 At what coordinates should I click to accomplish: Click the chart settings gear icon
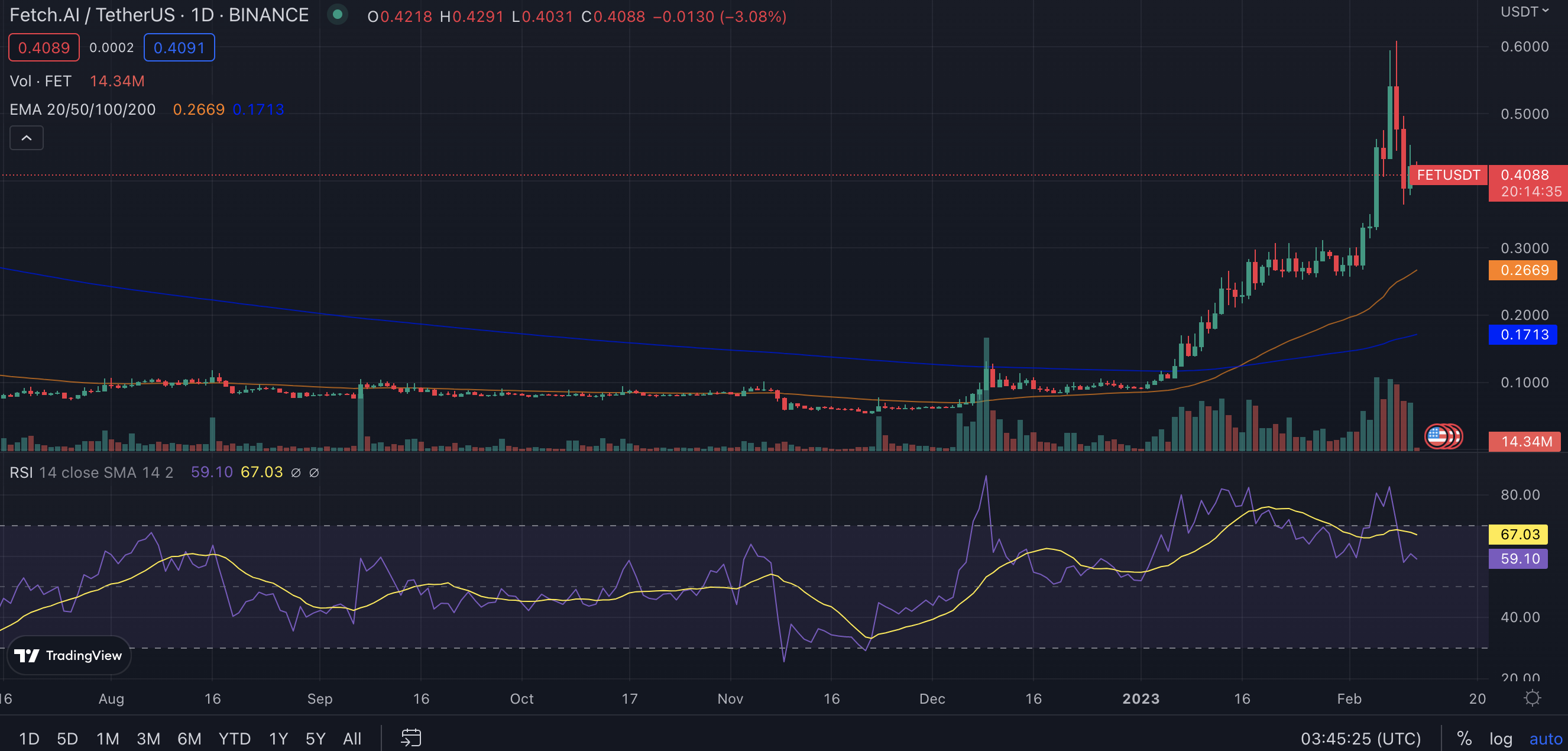coord(1532,698)
